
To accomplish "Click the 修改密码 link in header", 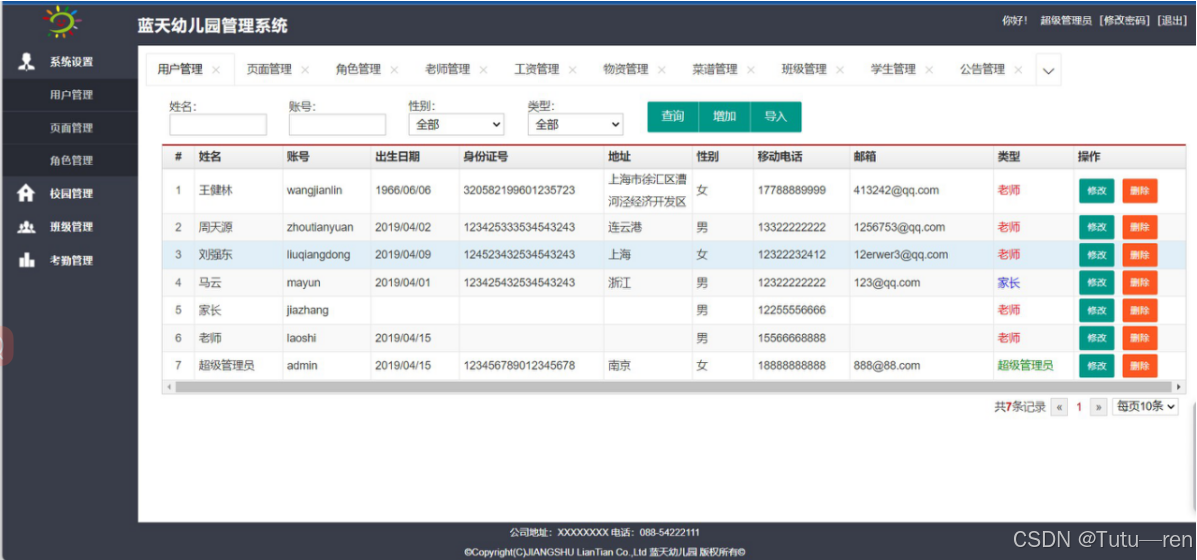I will tap(1123, 21).
